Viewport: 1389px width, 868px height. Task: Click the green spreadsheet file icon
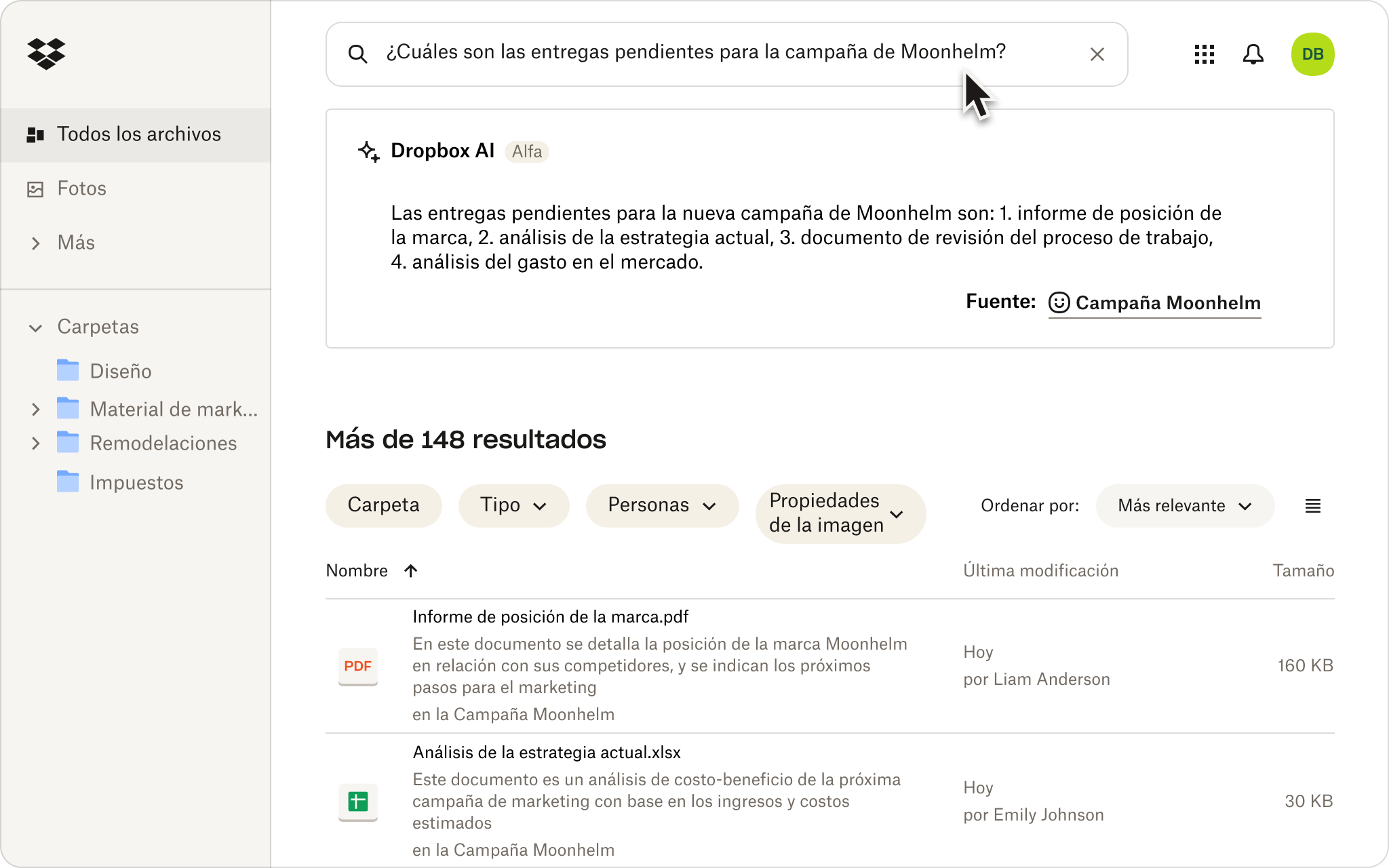(x=358, y=802)
